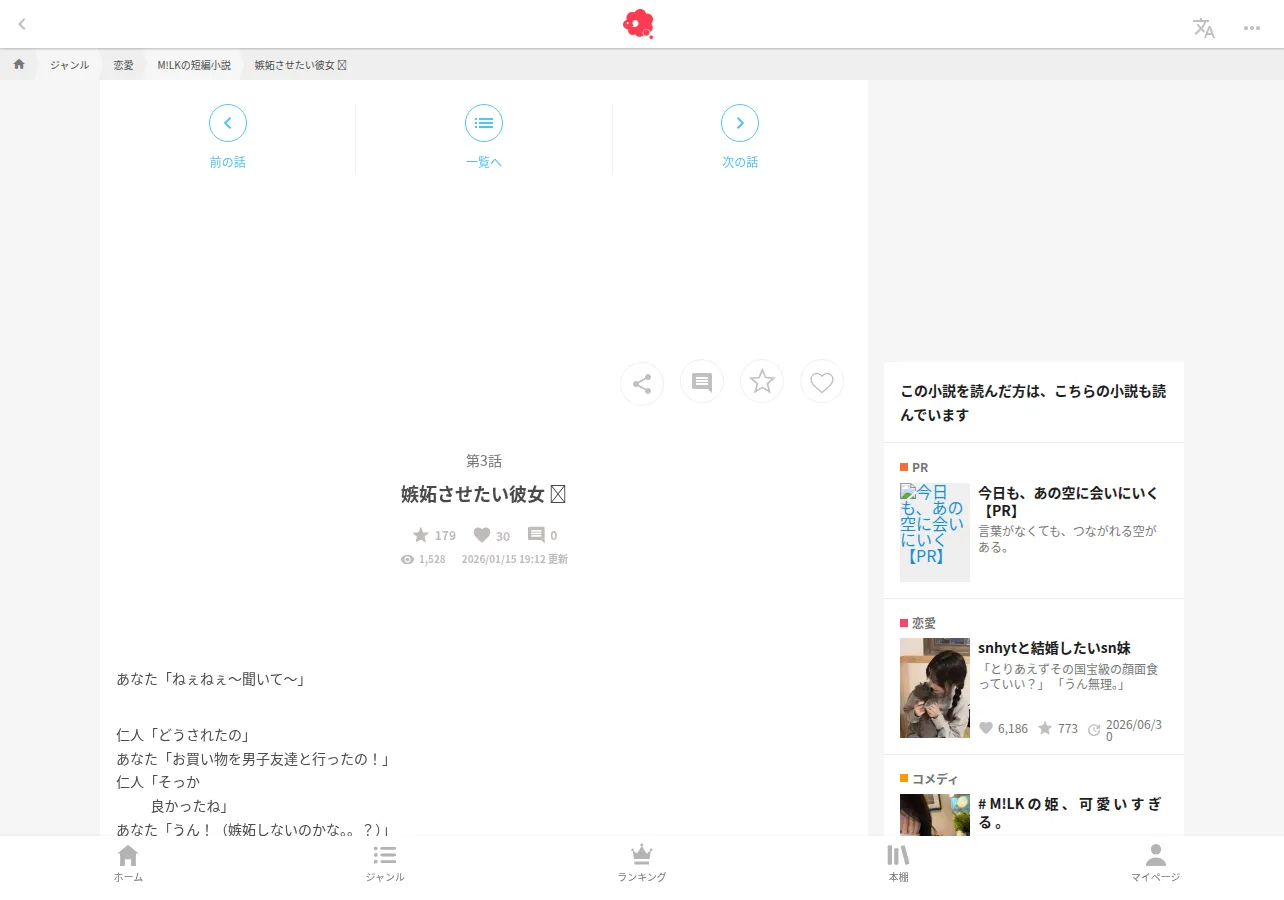Viewport: 1284px width, 900px height.
Task: Click the 179 star count
Action: [x=435, y=535]
